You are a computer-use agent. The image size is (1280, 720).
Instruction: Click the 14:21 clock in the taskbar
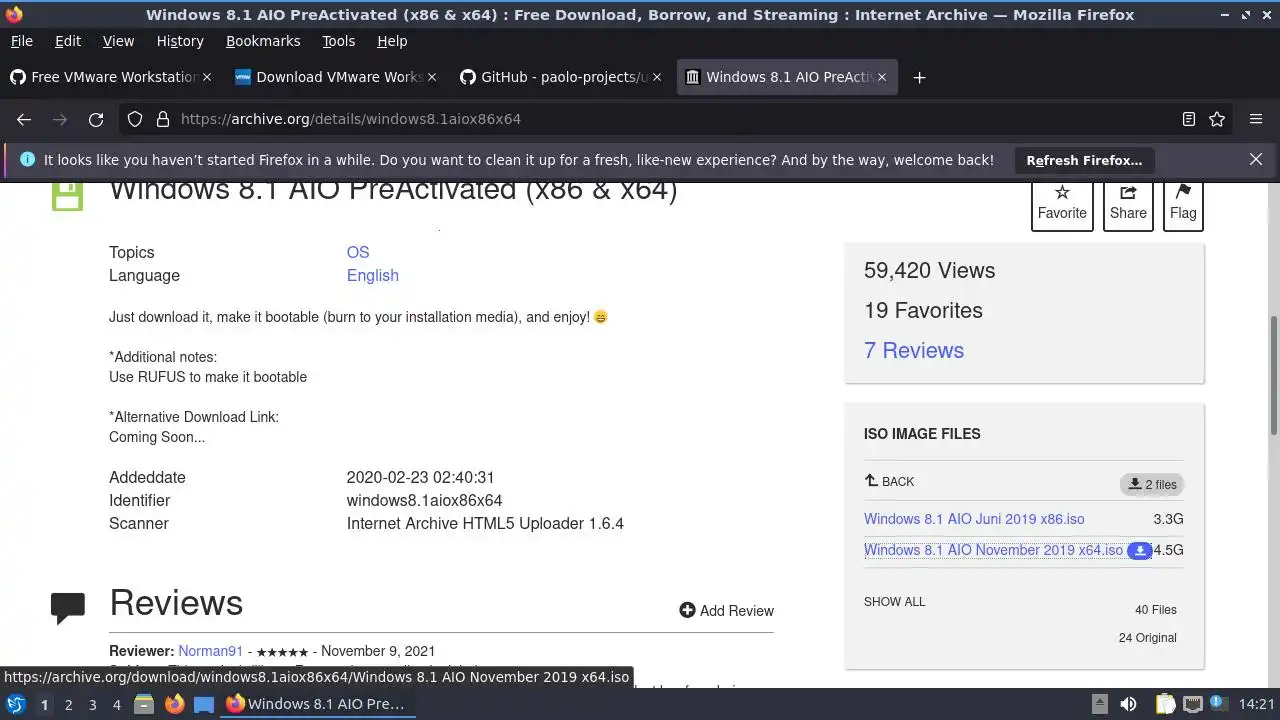[1257, 705]
